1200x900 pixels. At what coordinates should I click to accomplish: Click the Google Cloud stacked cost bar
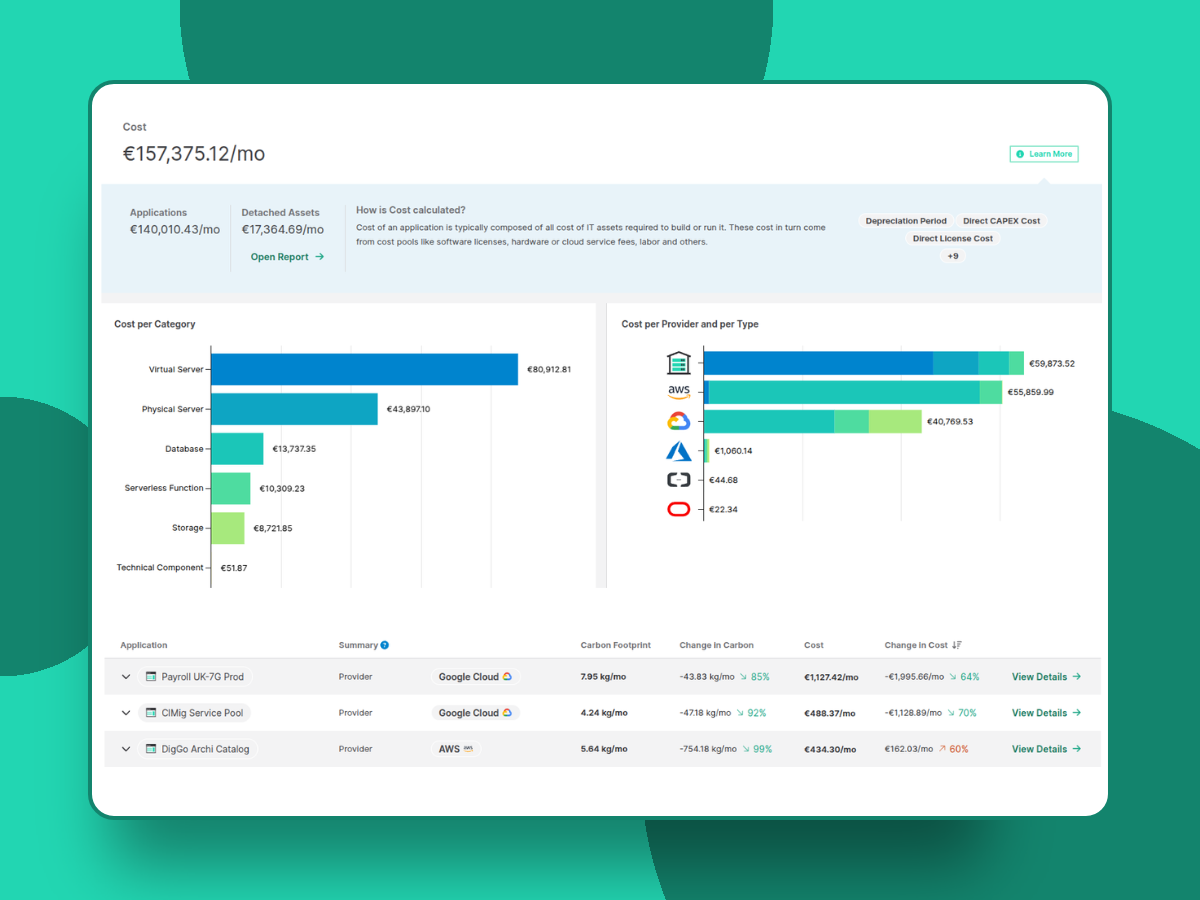click(x=813, y=421)
